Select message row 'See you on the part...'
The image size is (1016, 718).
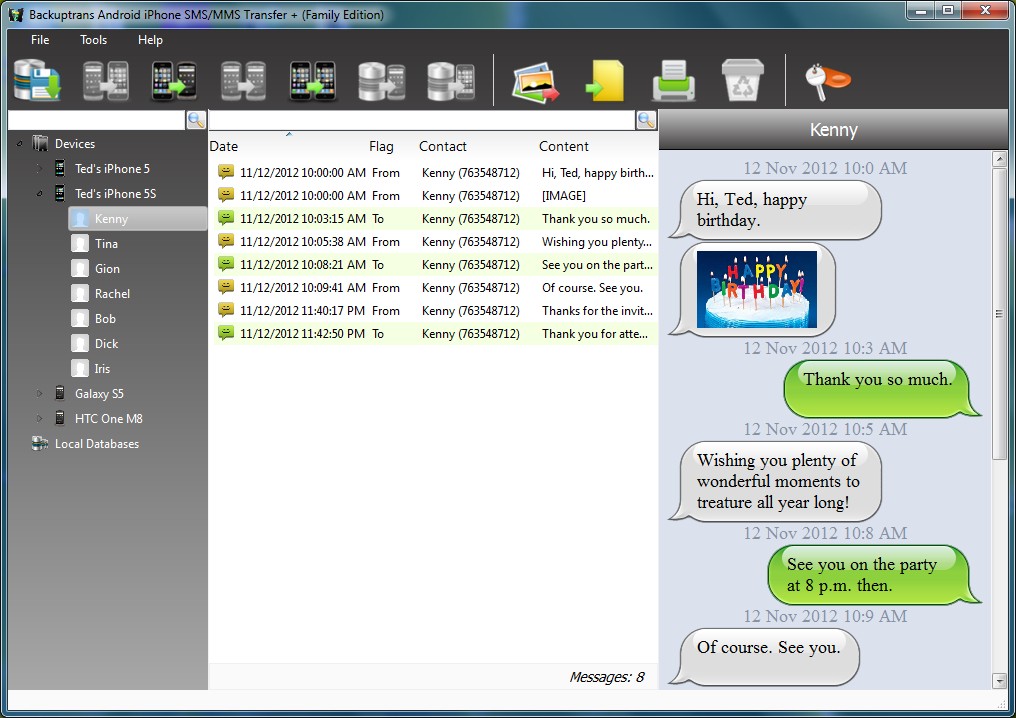click(433, 264)
